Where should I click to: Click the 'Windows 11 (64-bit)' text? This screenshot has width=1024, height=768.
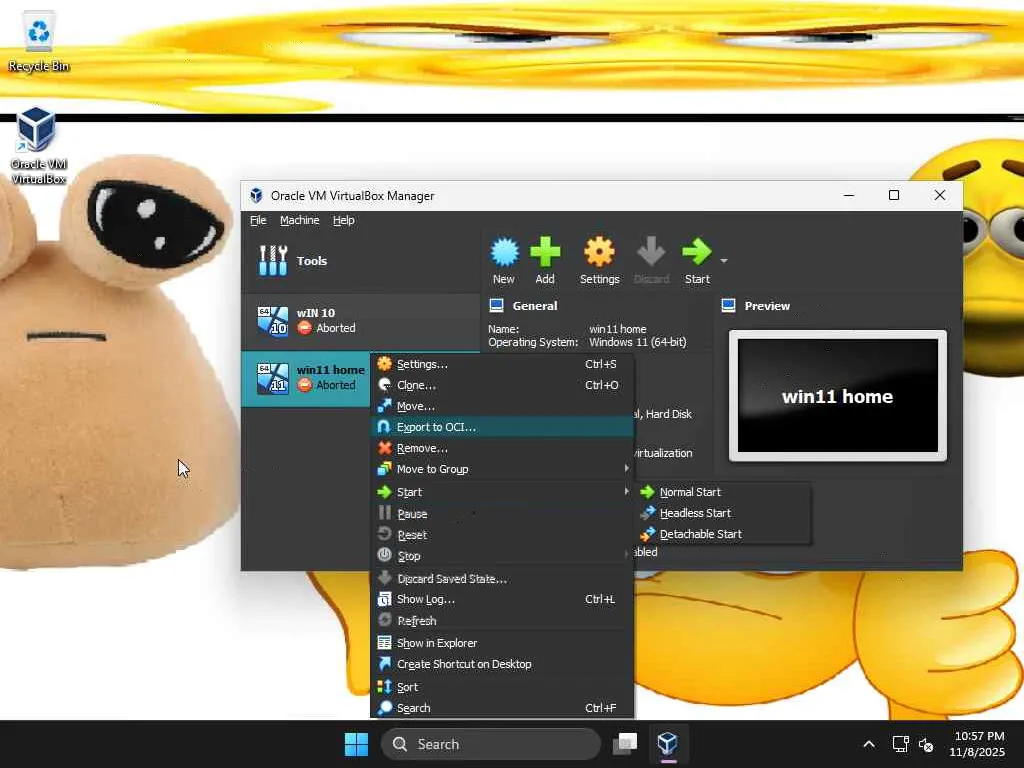[x=637, y=342]
